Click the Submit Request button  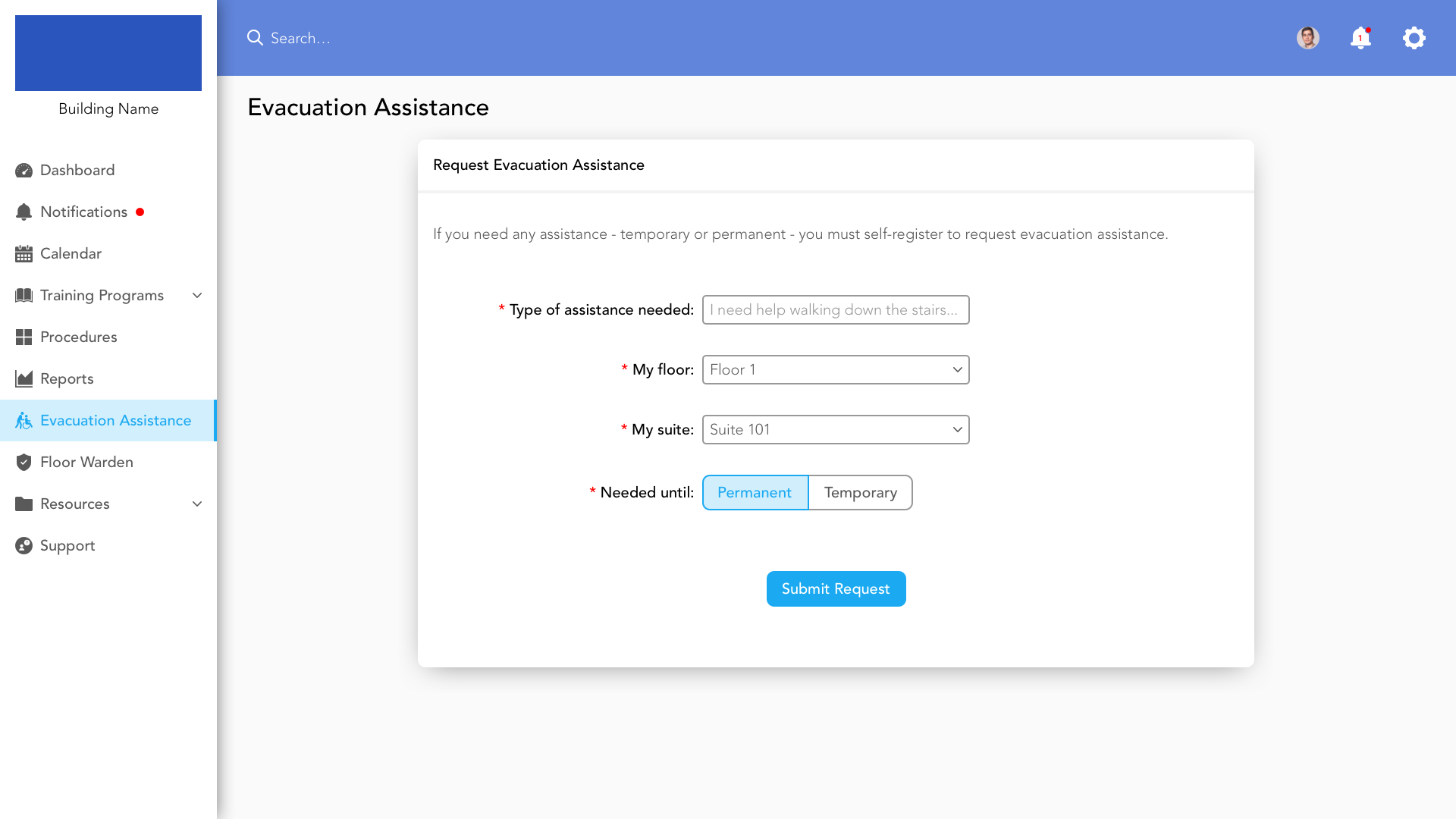836,589
